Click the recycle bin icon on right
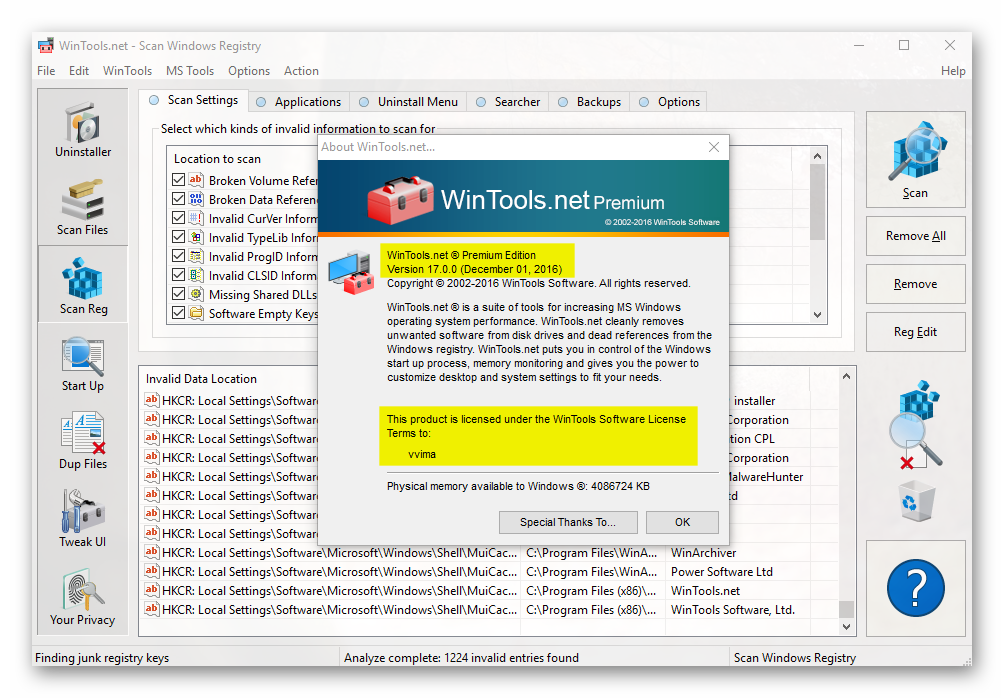Viewport: 1004px width, 698px height. [915, 500]
